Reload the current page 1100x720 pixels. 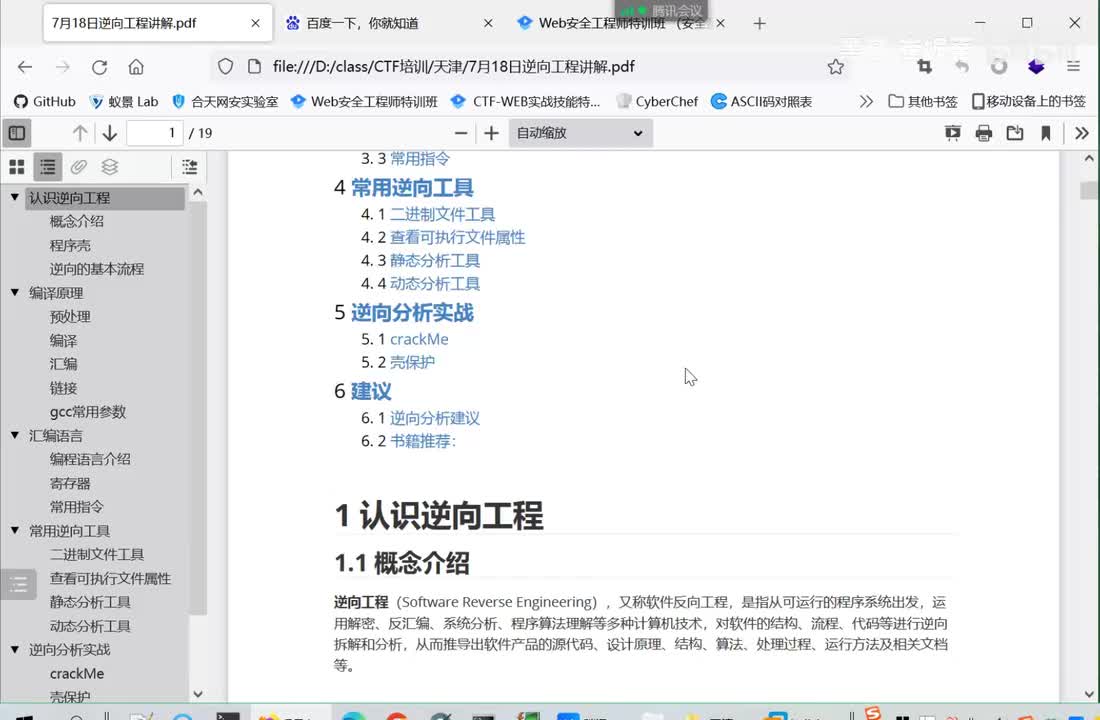pos(99,67)
